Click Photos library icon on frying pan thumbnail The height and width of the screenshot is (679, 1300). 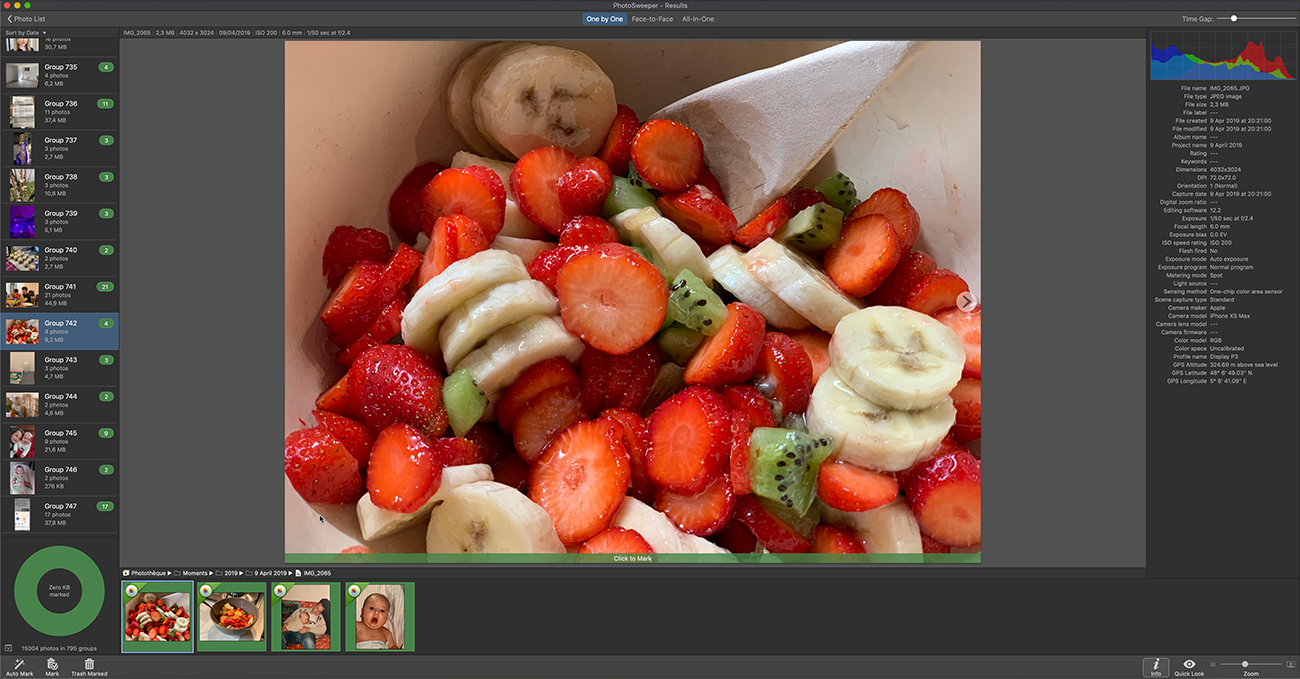pyautogui.click(x=205, y=590)
